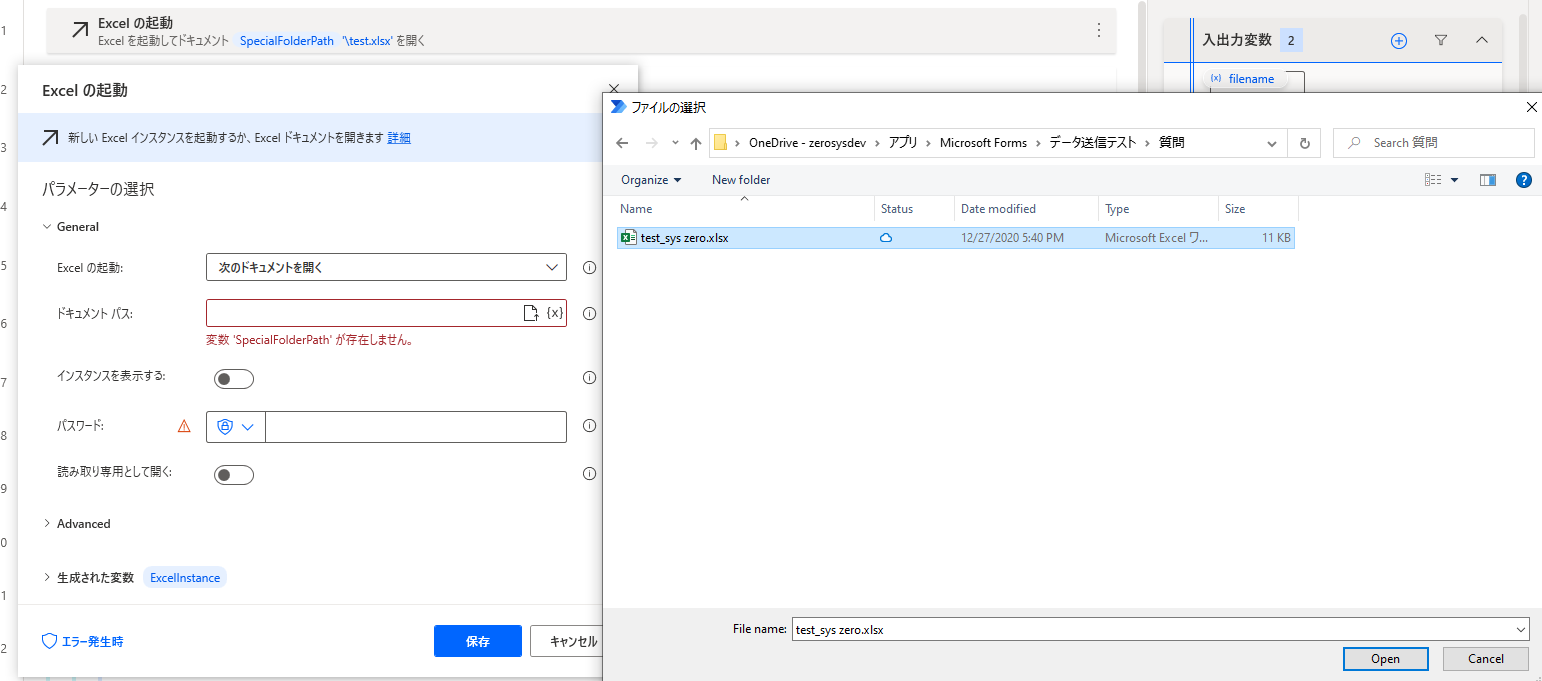Viewport: 1542px width, 681px height.
Task: Click the File name text field
Action: click(1152, 630)
